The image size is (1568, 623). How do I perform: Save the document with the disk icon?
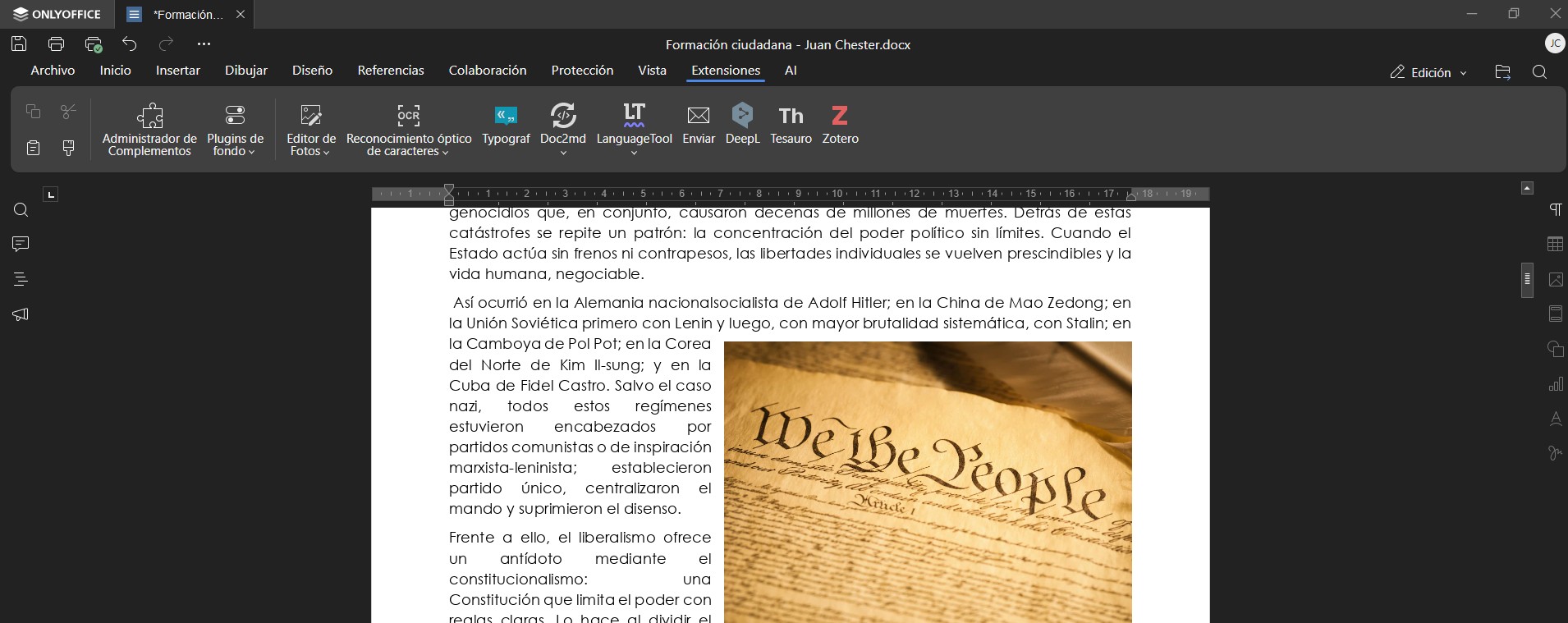19,44
